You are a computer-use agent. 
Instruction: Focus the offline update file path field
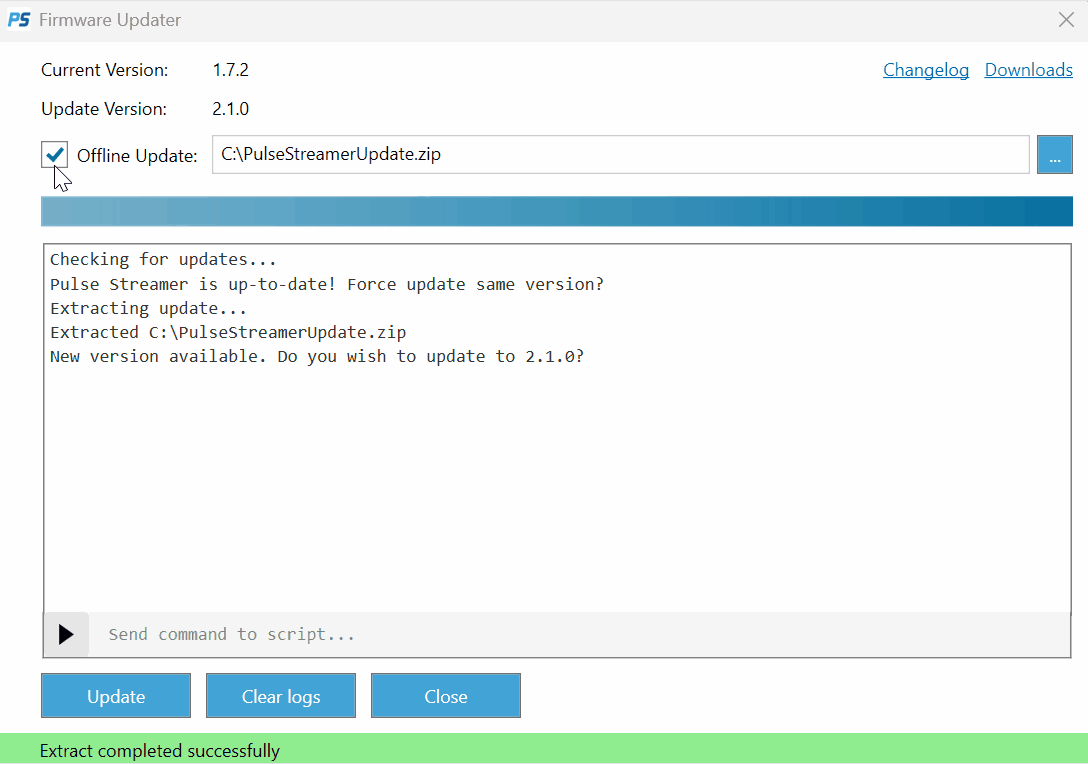[620, 155]
